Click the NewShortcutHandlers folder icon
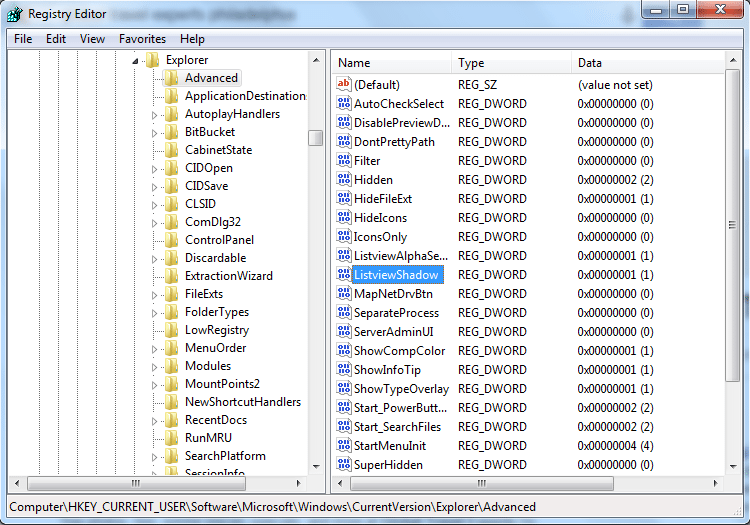 (x=172, y=402)
